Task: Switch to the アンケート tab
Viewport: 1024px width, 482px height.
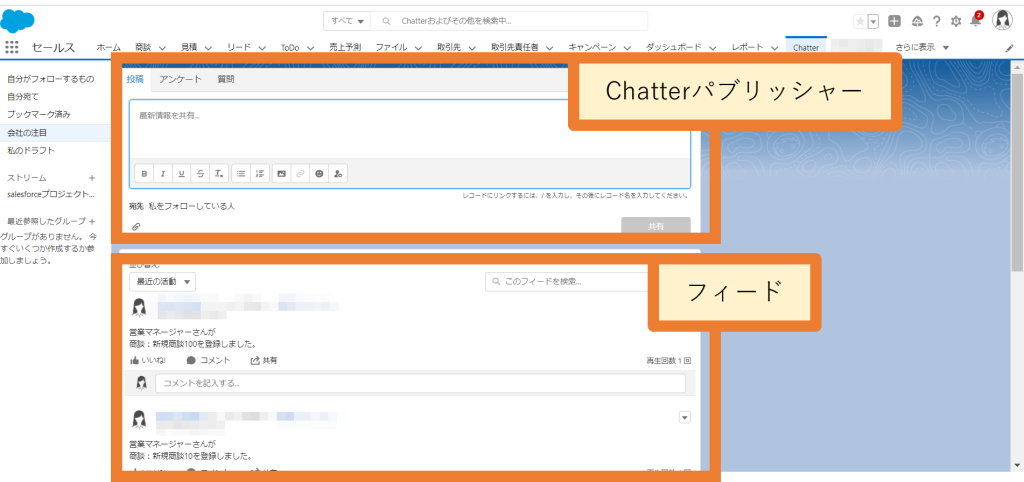Action: click(x=180, y=79)
